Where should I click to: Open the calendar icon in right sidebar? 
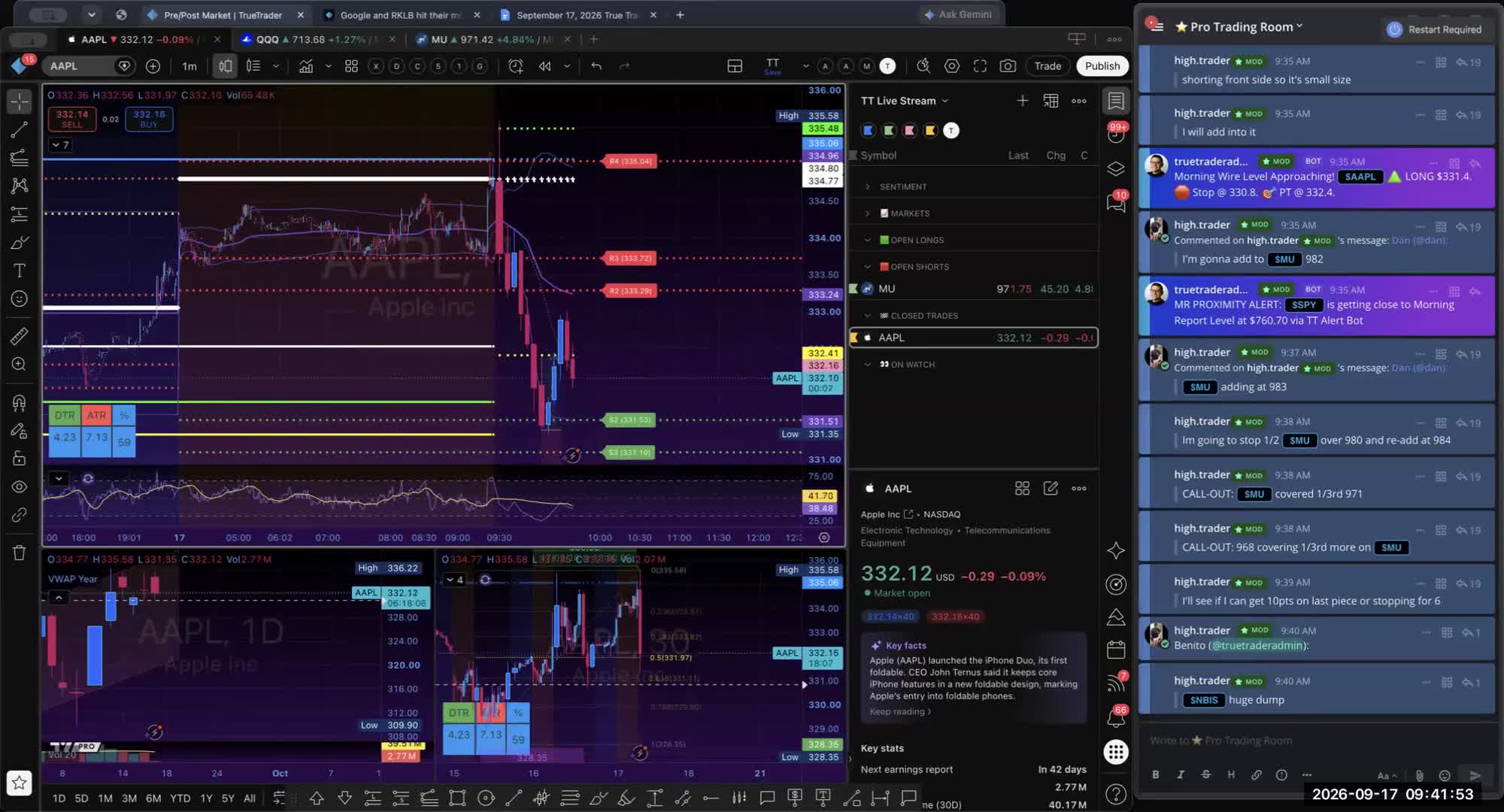click(1116, 650)
